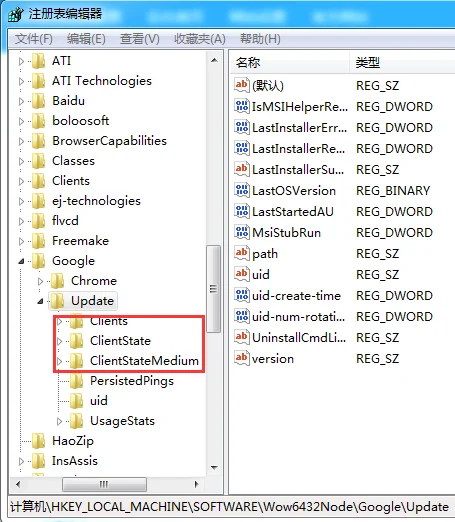Open the 收藏夹(A) menu
The image size is (455, 522).
(x=200, y=39)
